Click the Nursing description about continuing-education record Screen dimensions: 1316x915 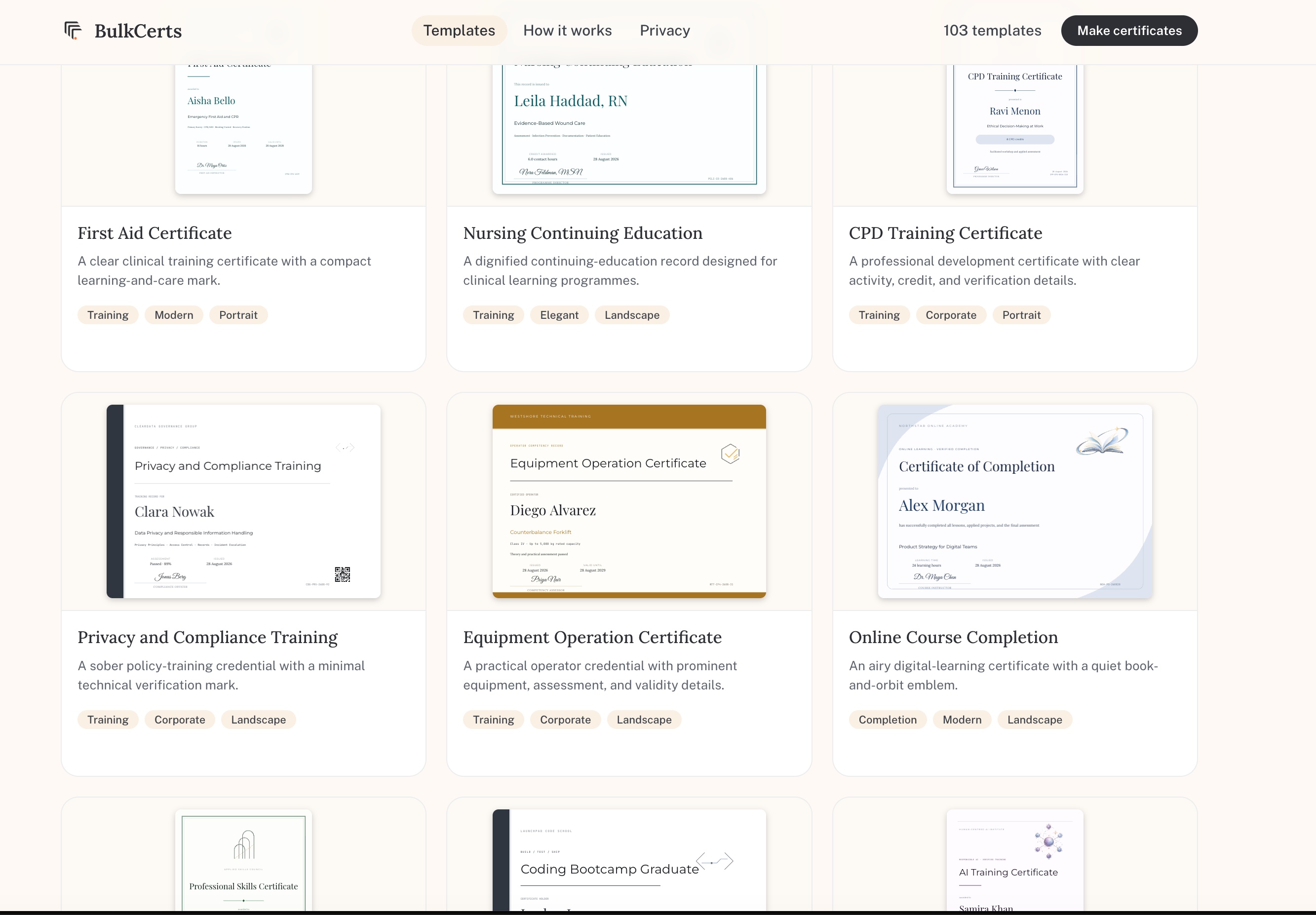(x=620, y=271)
